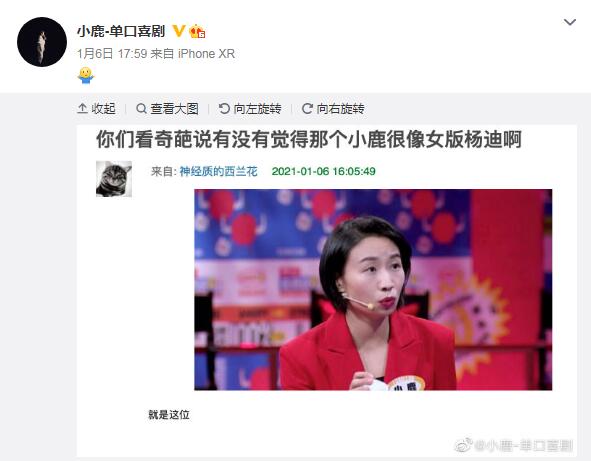
Task: Click the 小鹿-单口喜剧 profile avatar
Action: (x=42, y=42)
